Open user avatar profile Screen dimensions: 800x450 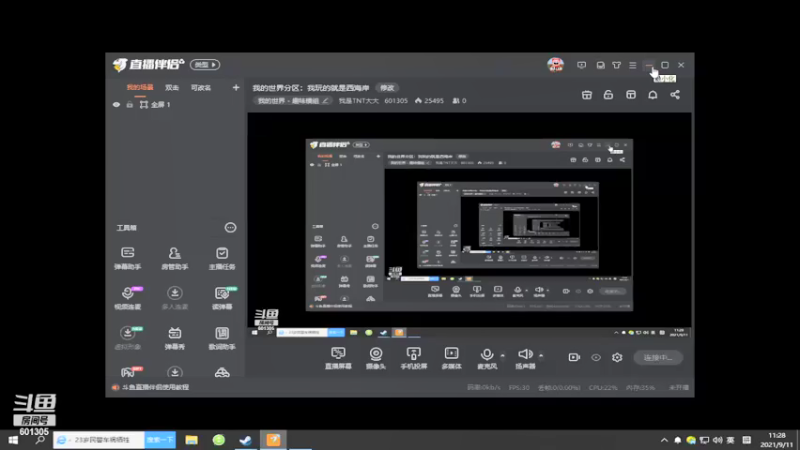555,65
